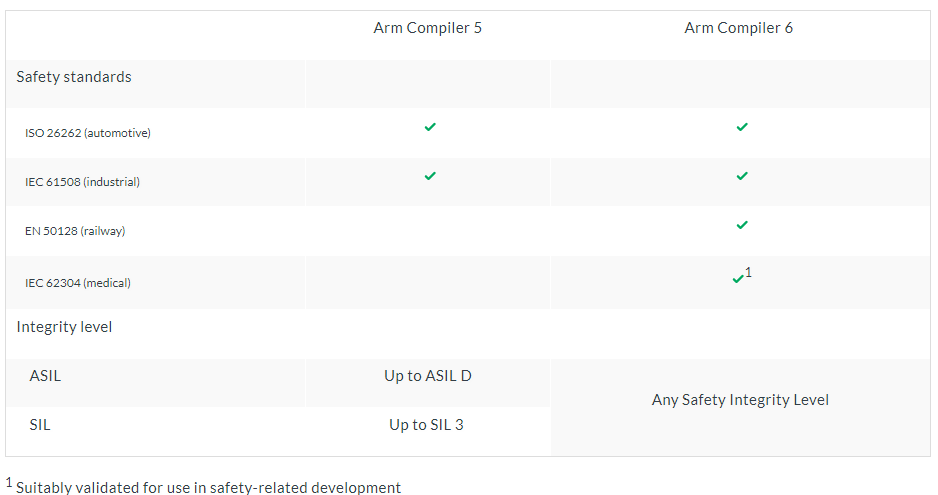Click the Up to ASIL D cell
The width and height of the screenshot is (938, 495).
pos(428,376)
